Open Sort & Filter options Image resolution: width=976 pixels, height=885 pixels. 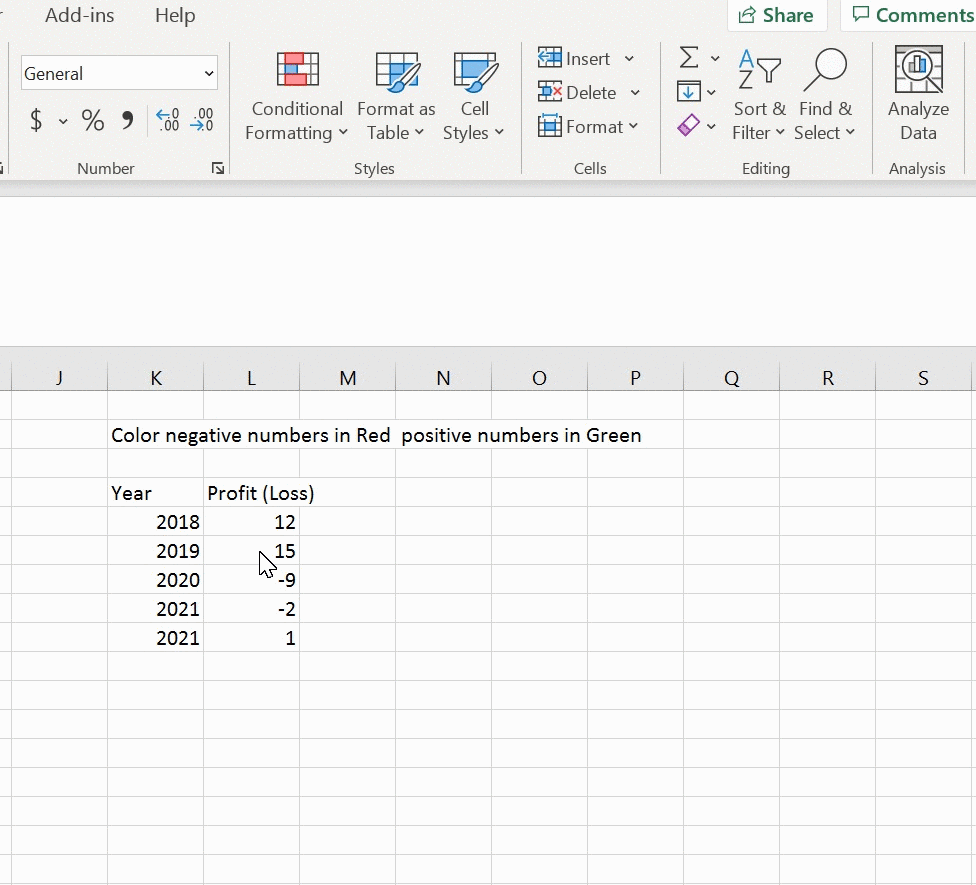pos(759,97)
